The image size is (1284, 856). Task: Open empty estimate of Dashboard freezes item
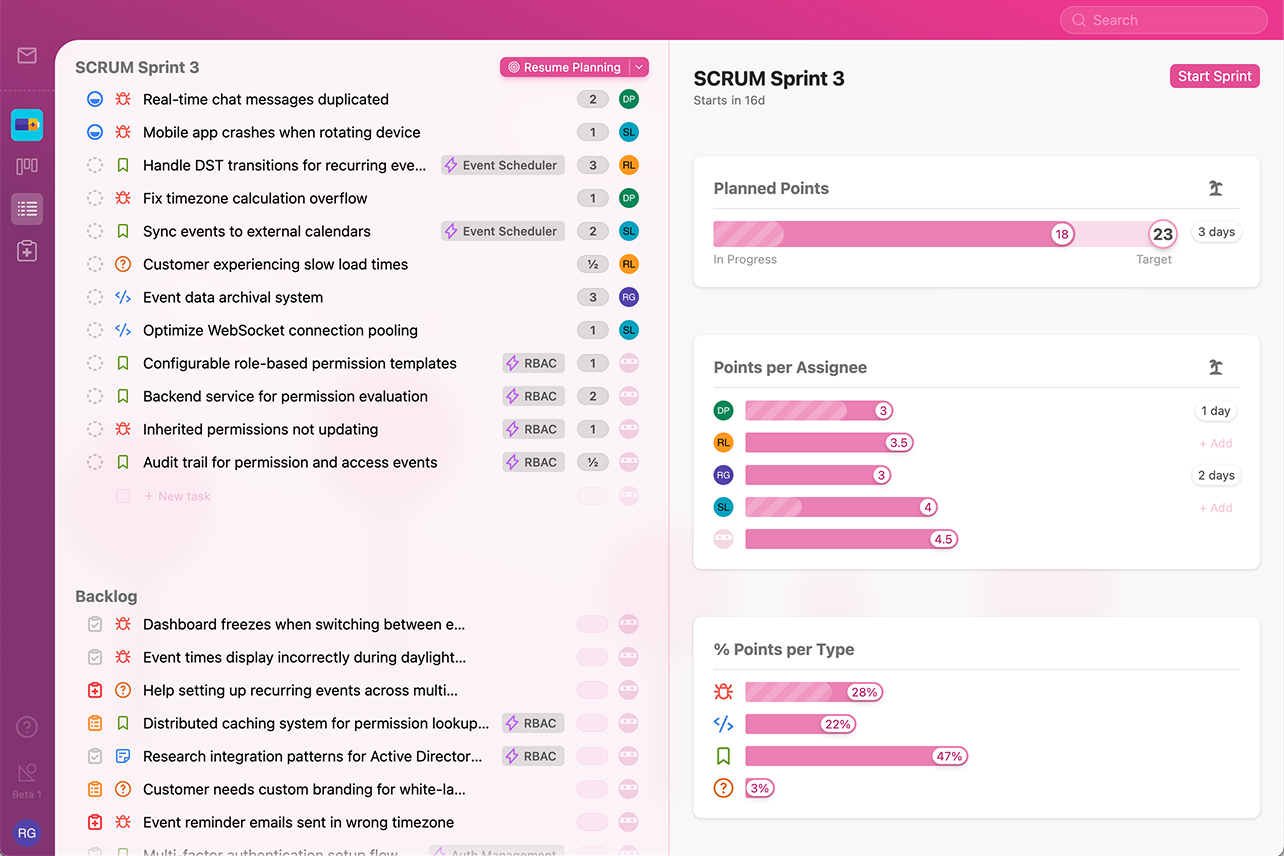593,624
